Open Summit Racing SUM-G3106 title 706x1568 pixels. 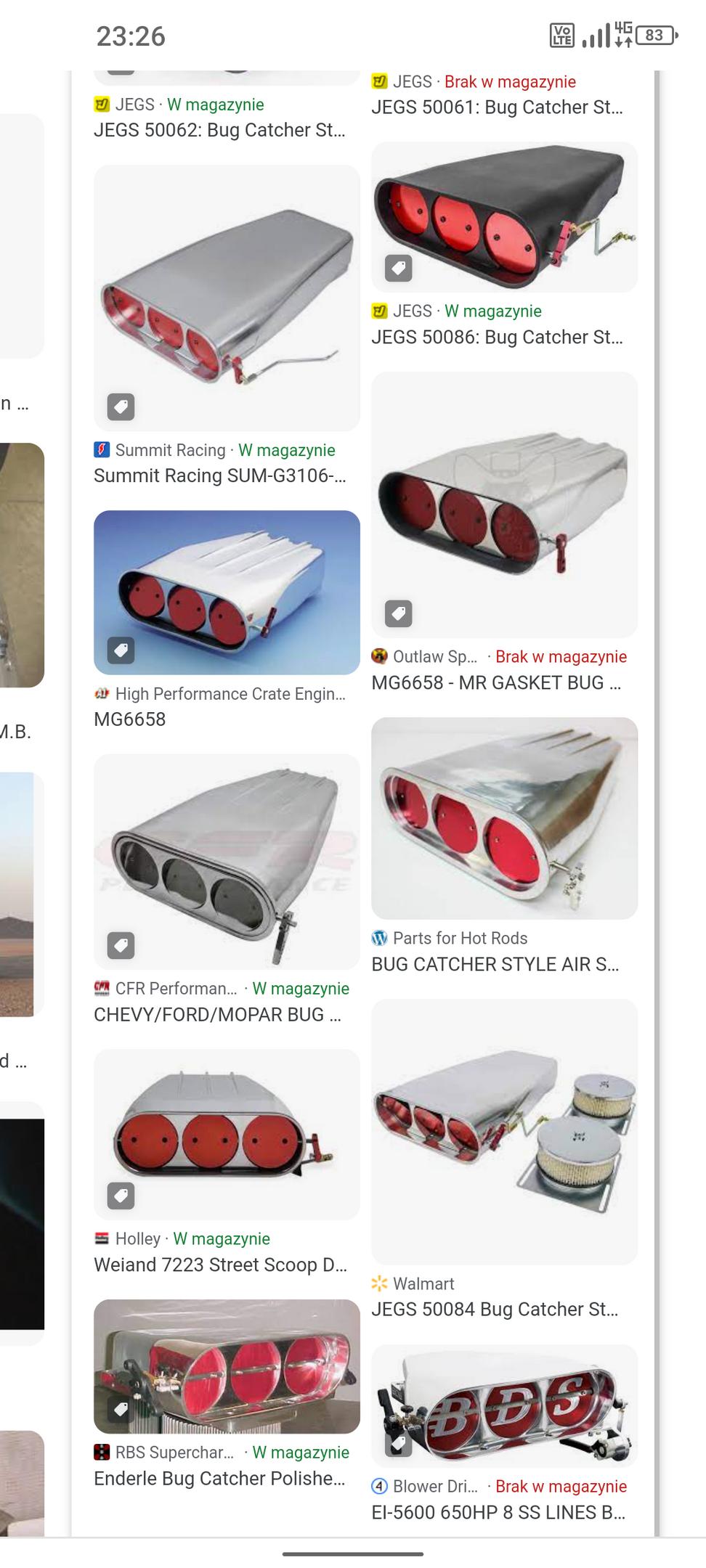[x=219, y=475]
